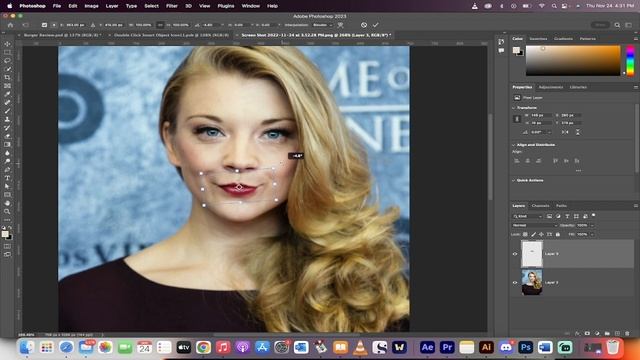
Task: Click the foreground color swatch in Color panel
Action: [x=516, y=50]
